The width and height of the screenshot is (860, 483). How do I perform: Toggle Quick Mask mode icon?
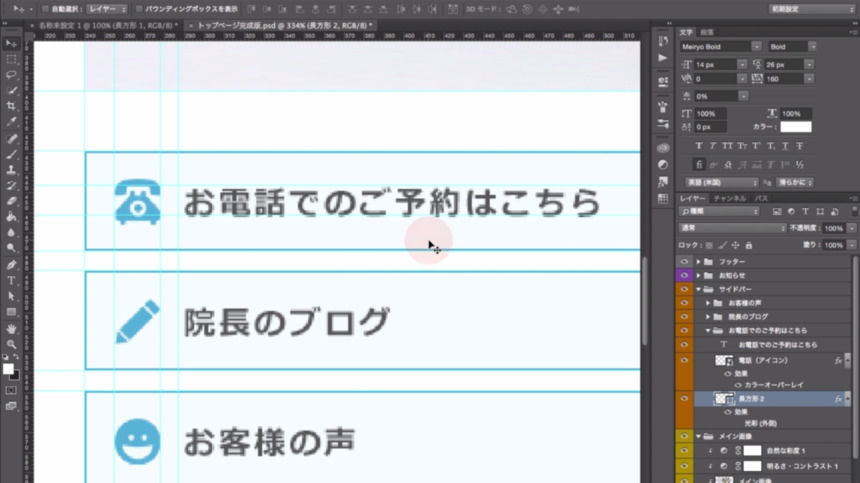point(11,390)
